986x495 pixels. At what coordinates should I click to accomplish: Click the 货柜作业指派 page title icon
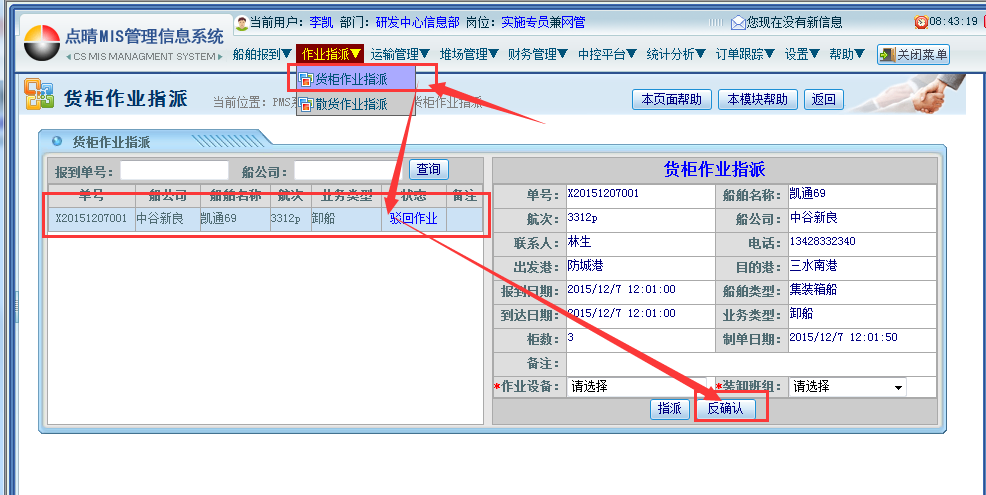[x=39, y=96]
